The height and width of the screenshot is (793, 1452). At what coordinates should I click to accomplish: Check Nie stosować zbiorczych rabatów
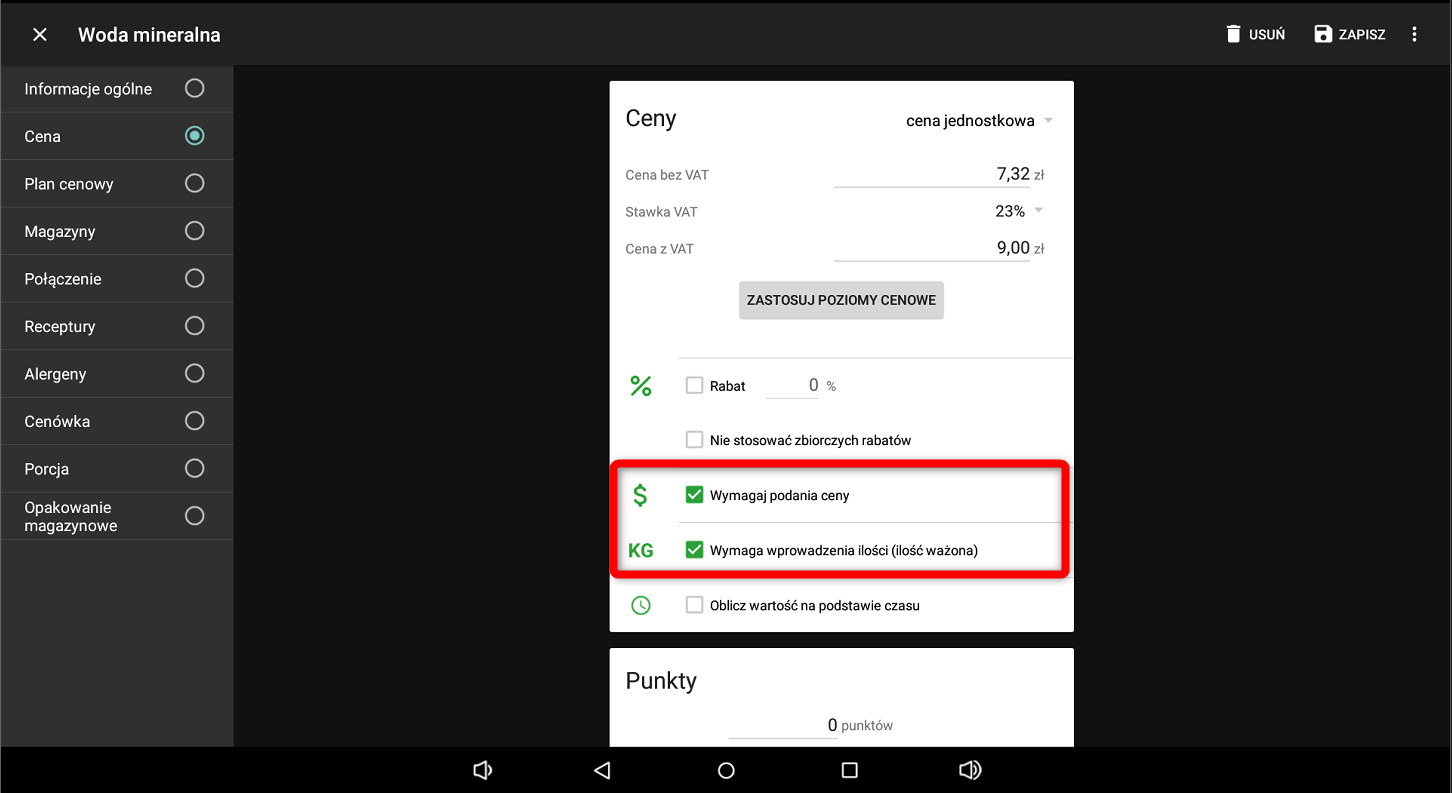coord(694,440)
